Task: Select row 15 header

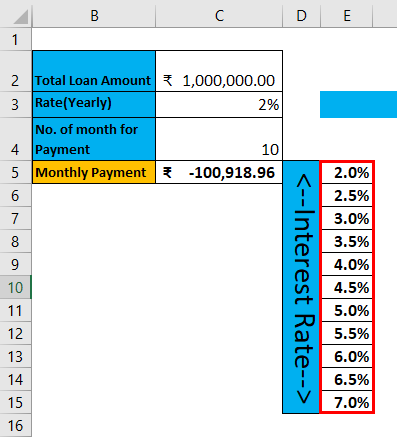Action: pyautogui.click(x=15, y=402)
